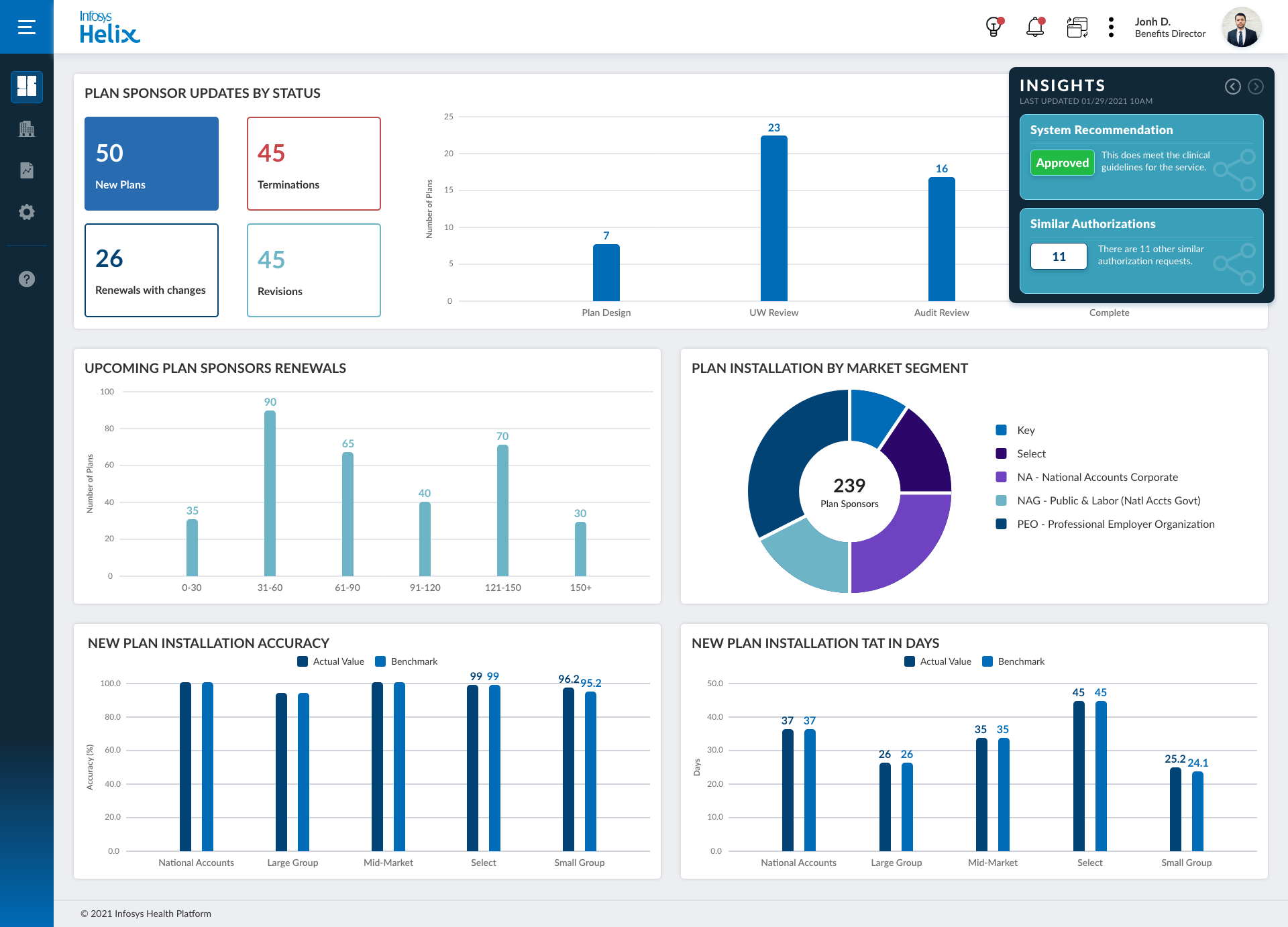Viewport: 1288px width, 927px height.
Task: Open the lightbulb ideas icon
Action: point(994,28)
